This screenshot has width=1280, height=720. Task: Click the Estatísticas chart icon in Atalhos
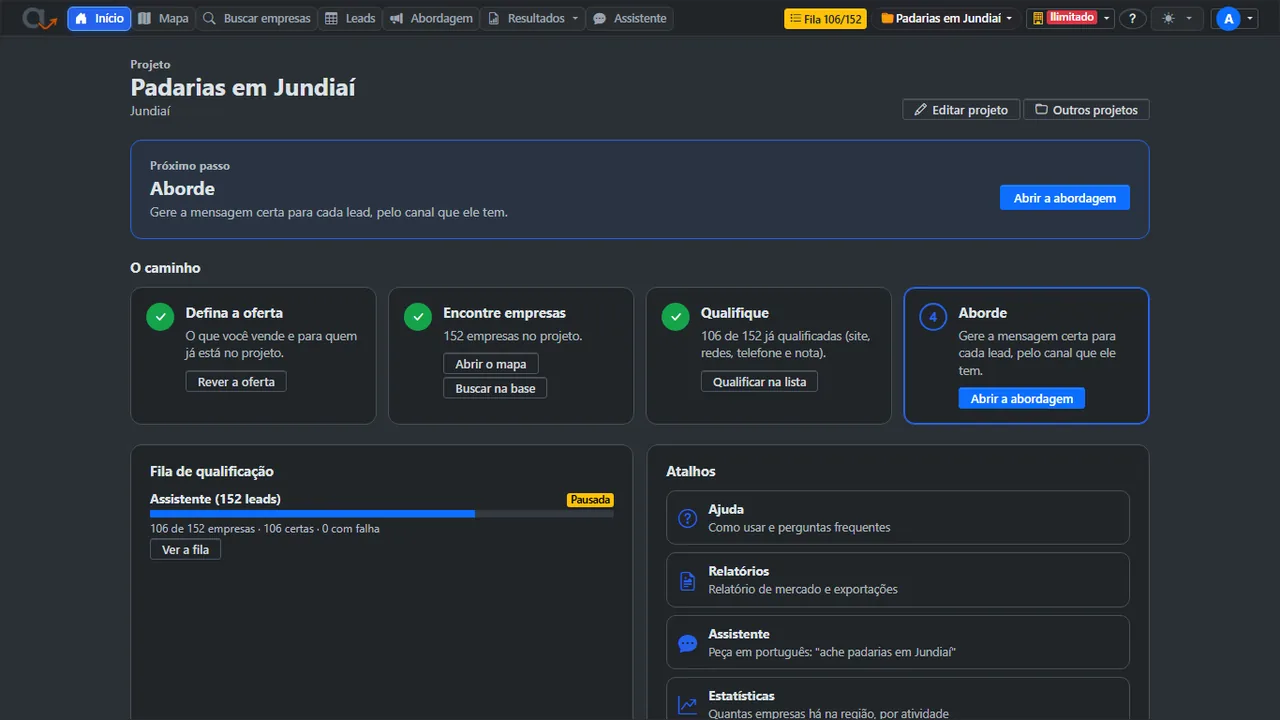(x=687, y=705)
